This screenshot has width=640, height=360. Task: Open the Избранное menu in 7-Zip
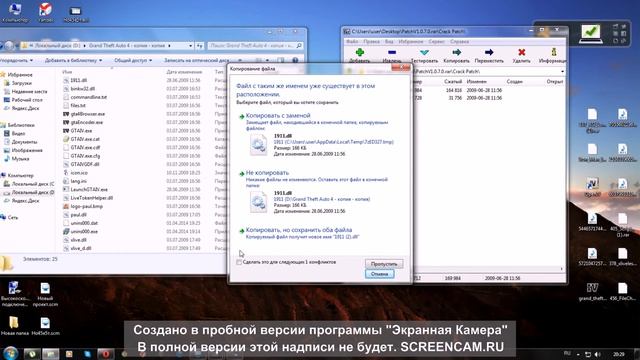point(411,42)
